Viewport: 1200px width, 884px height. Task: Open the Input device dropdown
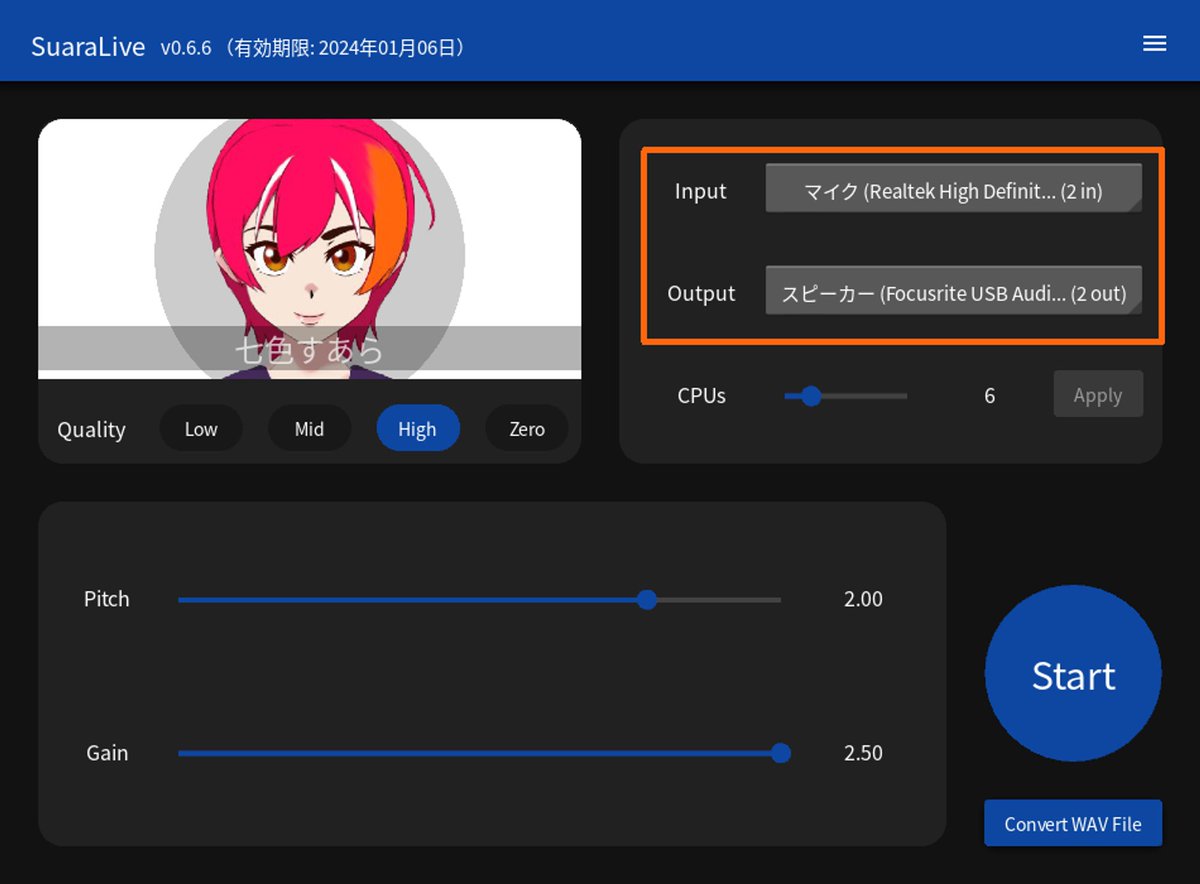point(953,188)
